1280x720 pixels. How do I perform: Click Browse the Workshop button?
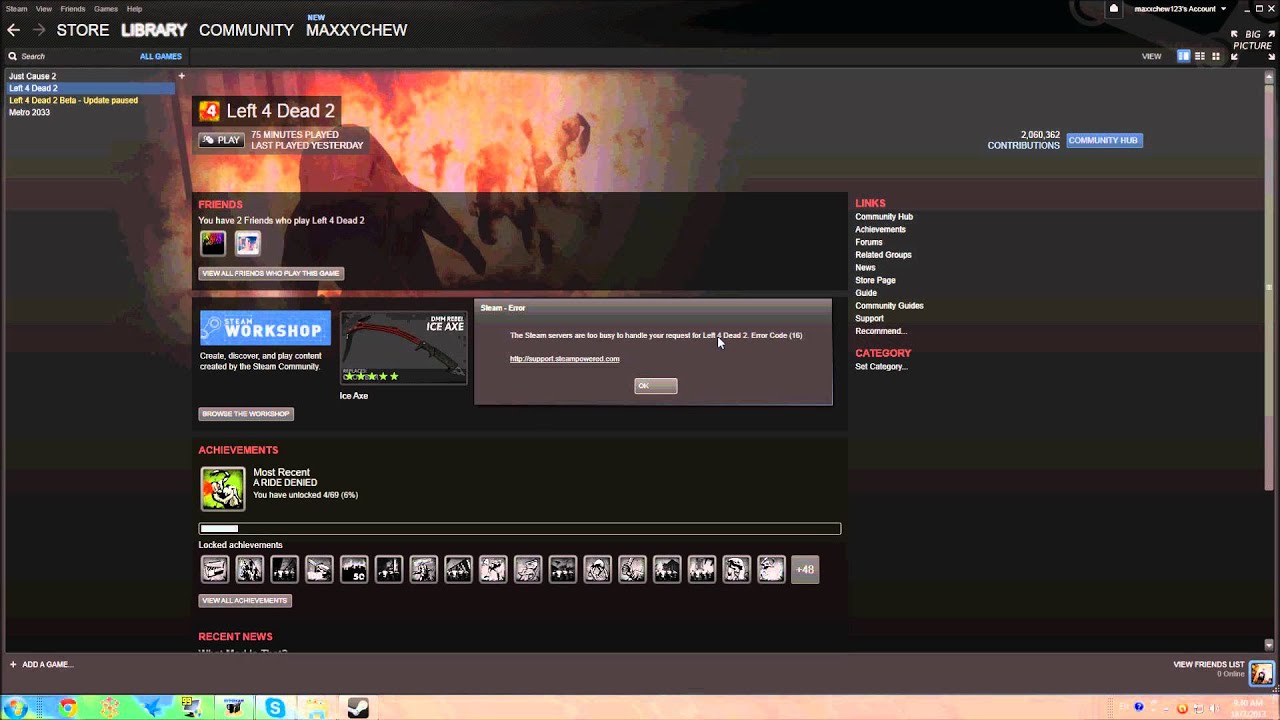coord(246,414)
